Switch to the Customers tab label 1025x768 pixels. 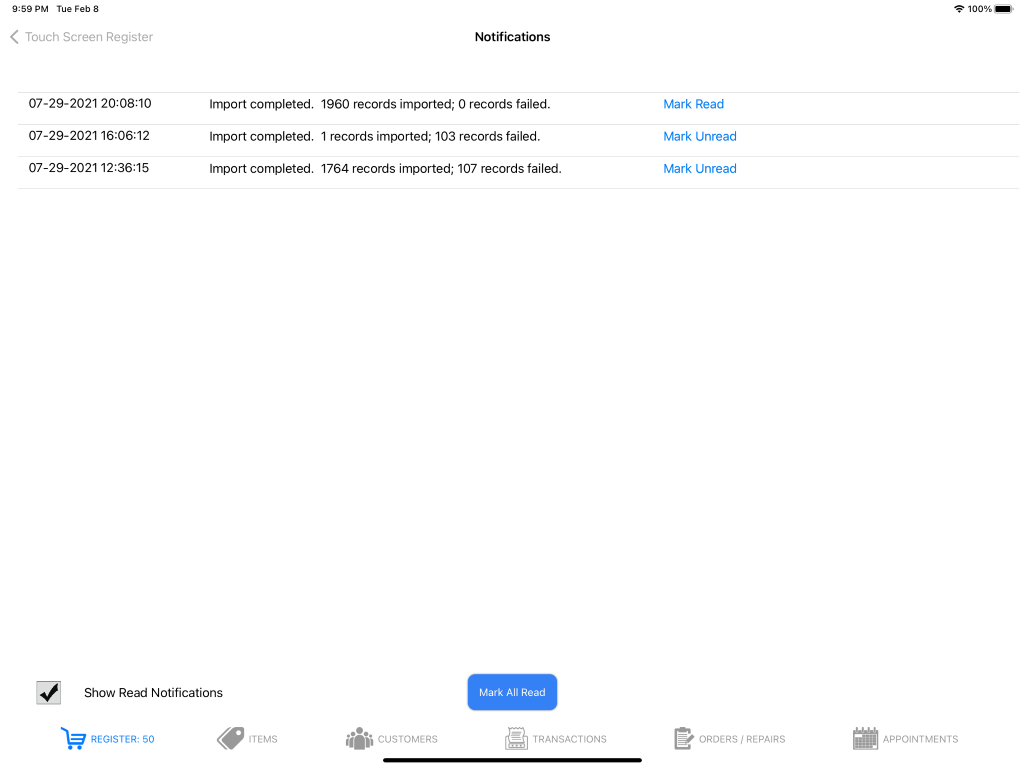(407, 739)
